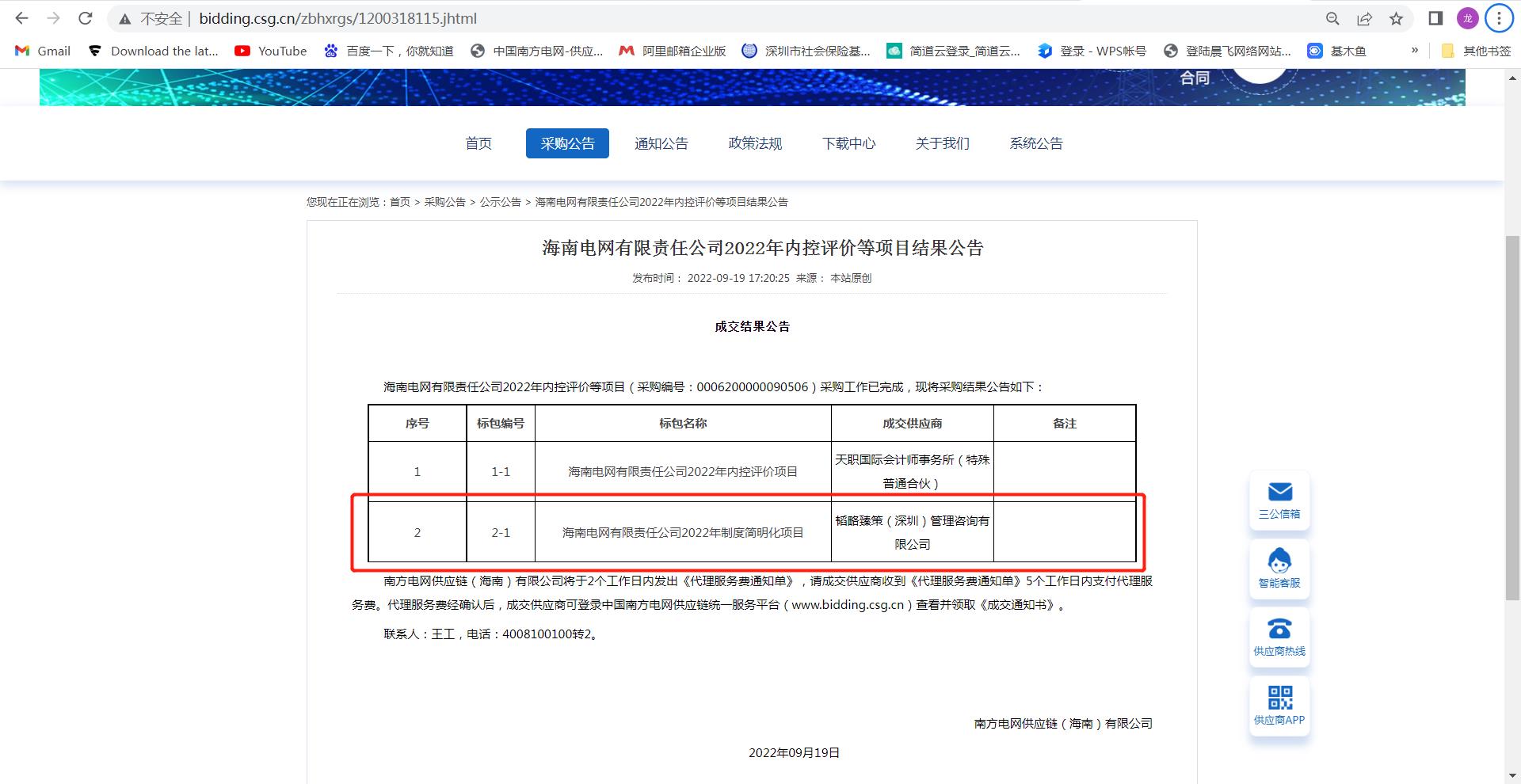Click cell 2022年内控评价项目 in row 1
This screenshot has height=784, width=1521.
[683, 471]
